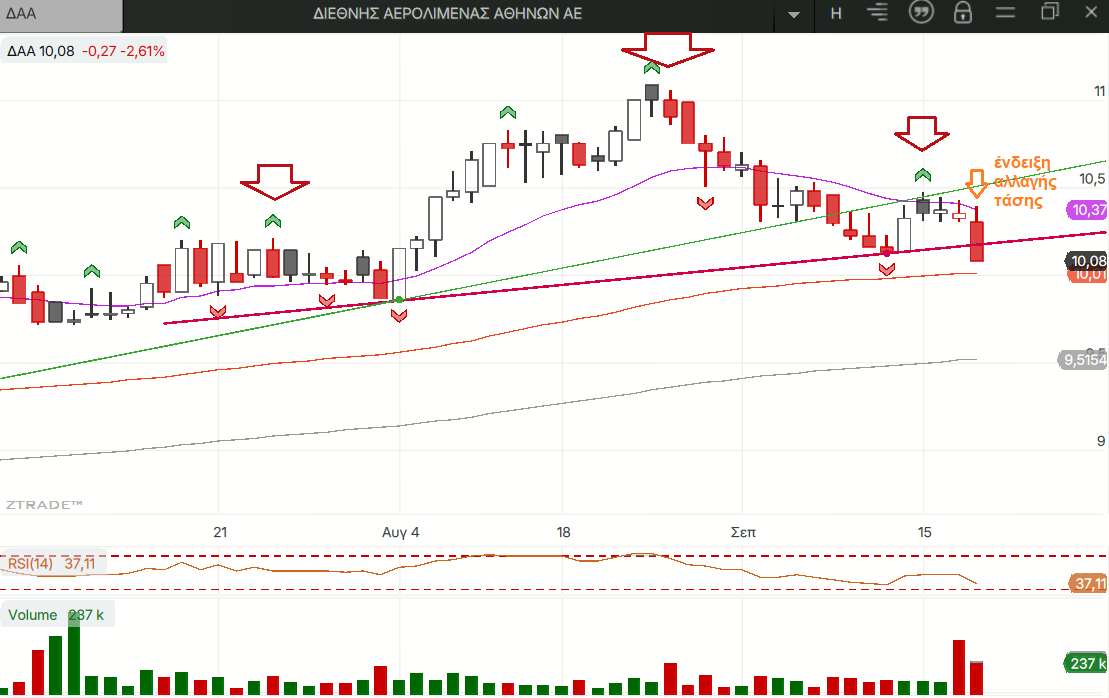Viewport: 1109px width, 698px height.
Task: Click the 11 price axis label
Action: click(1099, 91)
